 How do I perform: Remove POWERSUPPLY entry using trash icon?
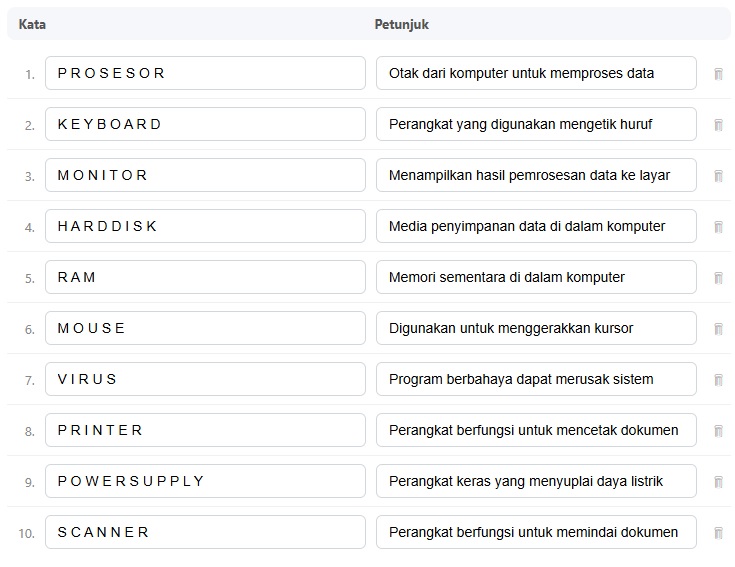[x=718, y=482]
